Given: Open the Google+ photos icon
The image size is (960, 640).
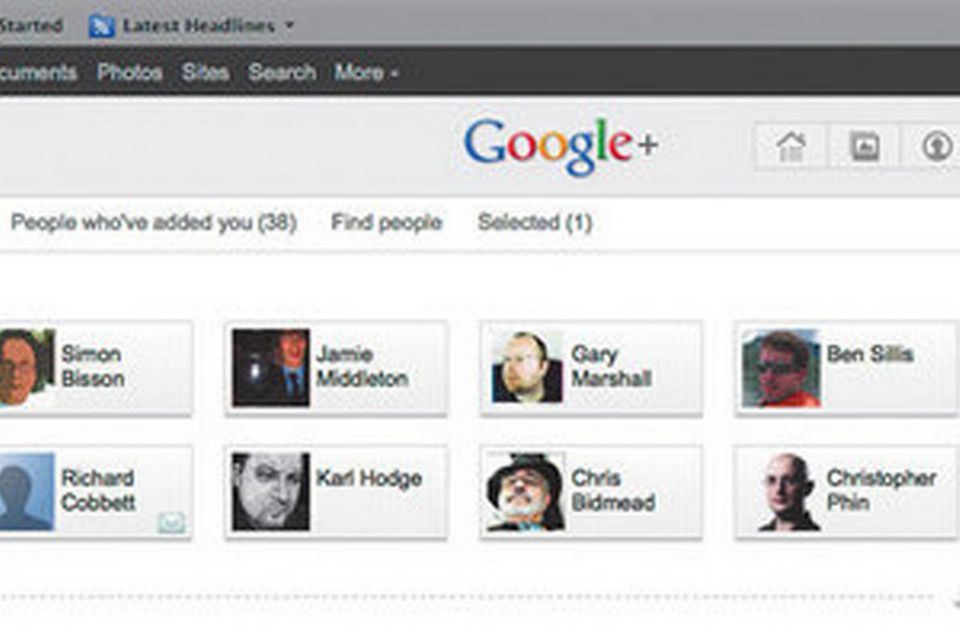Looking at the screenshot, I should coord(864,147).
